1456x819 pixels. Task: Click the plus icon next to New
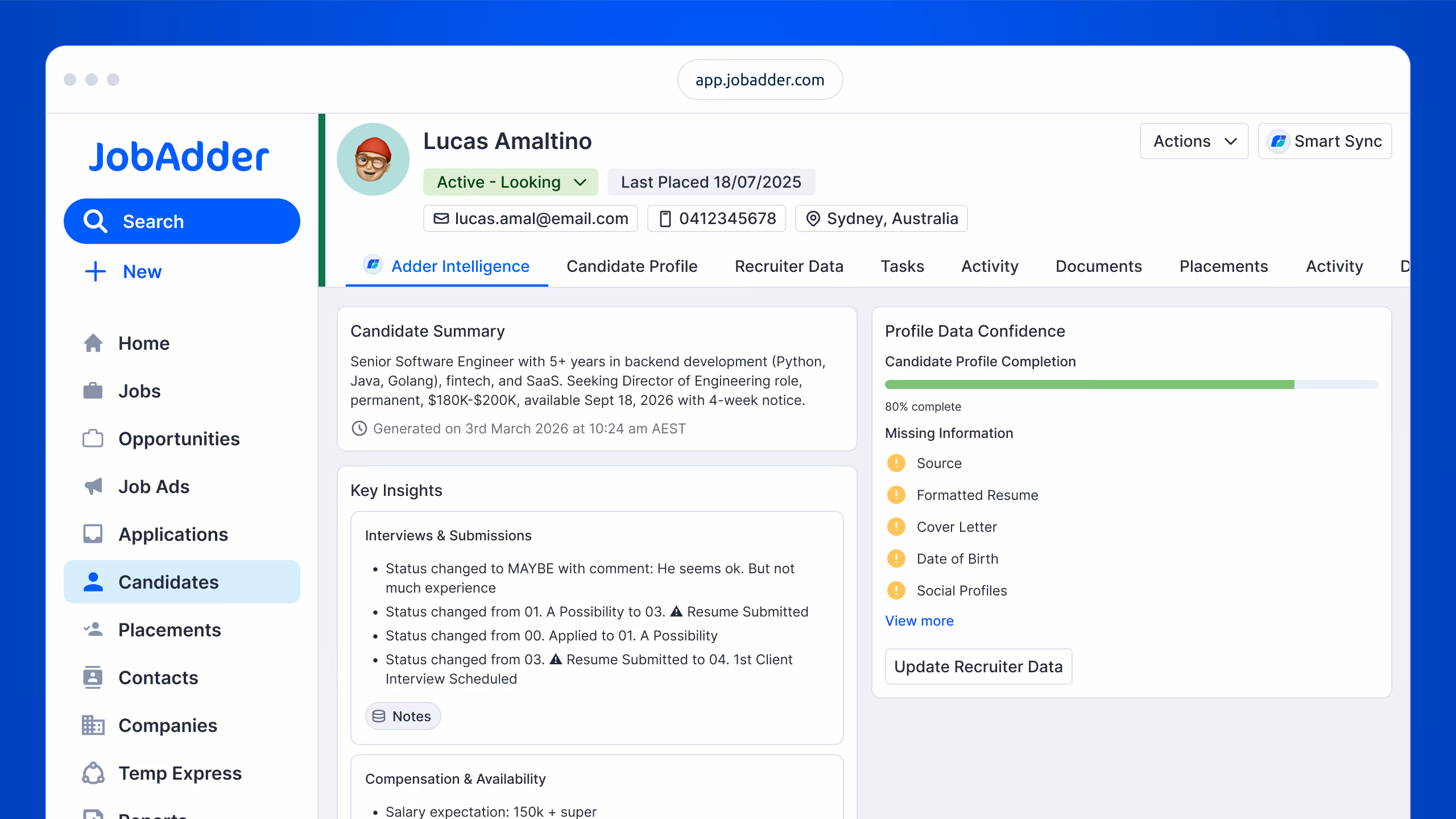point(96,272)
